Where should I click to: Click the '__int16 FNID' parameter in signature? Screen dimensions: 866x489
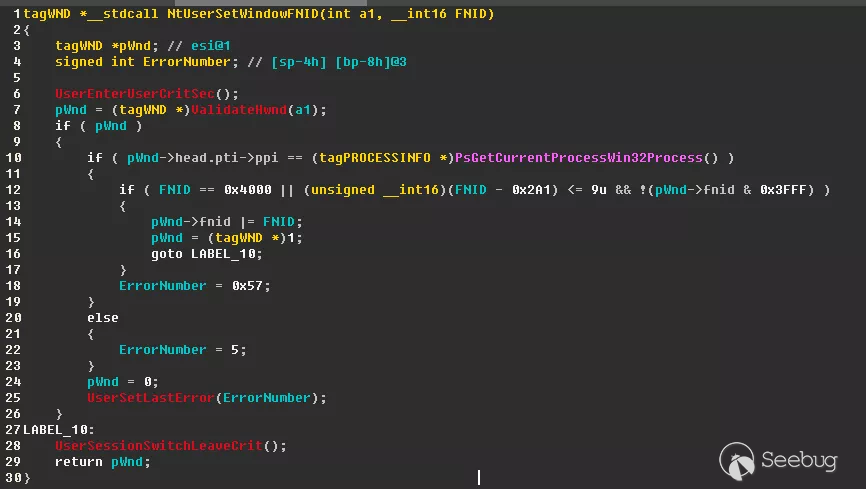[439, 13]
